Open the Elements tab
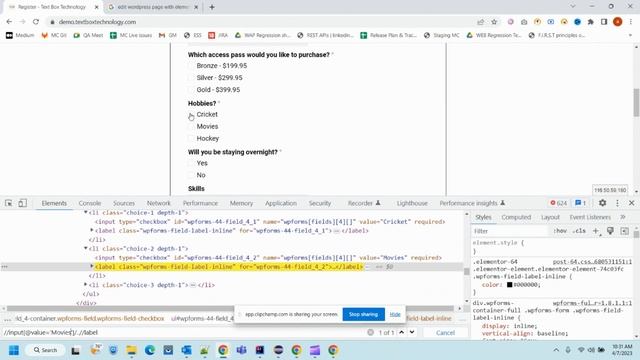 [x=54, y=203]
